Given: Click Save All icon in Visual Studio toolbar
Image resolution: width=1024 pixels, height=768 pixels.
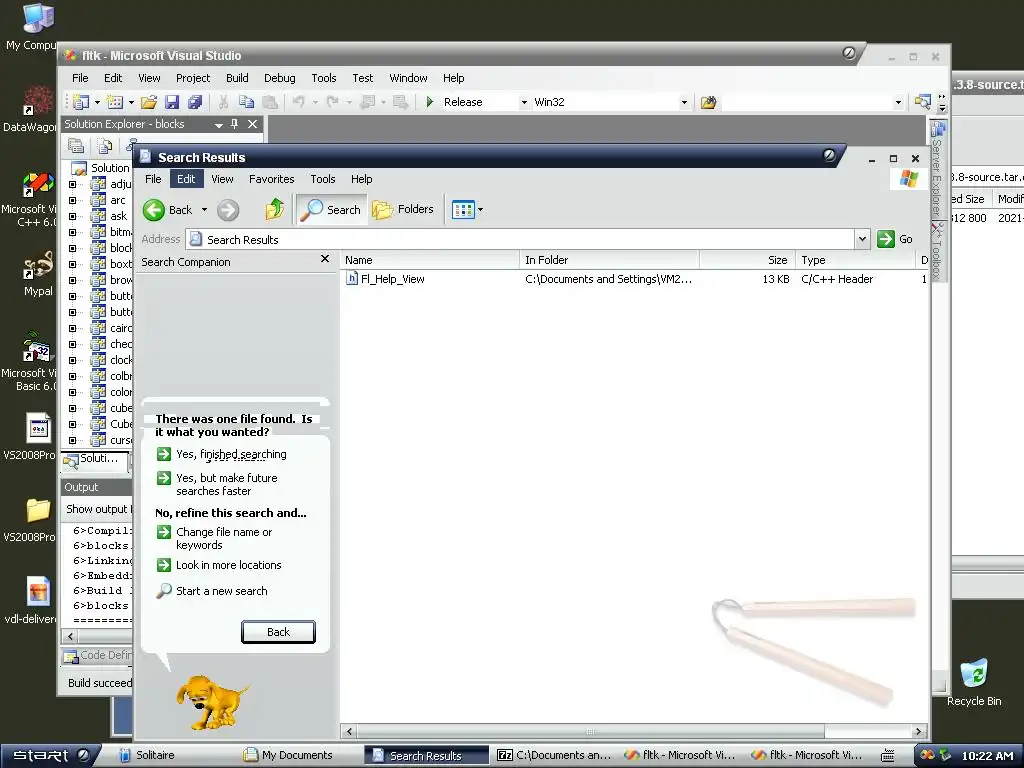Looking at the screenshot, I should 195,102.
